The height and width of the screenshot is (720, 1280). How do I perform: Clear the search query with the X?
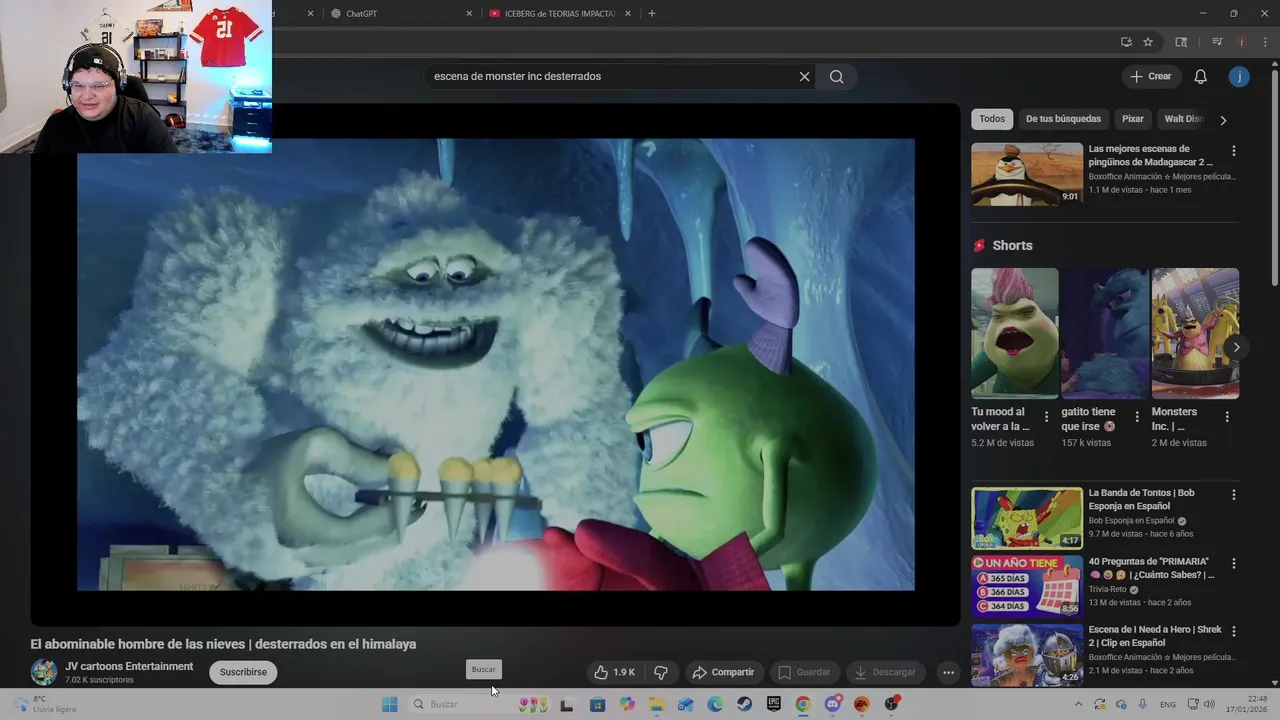(x=804, y=76)
